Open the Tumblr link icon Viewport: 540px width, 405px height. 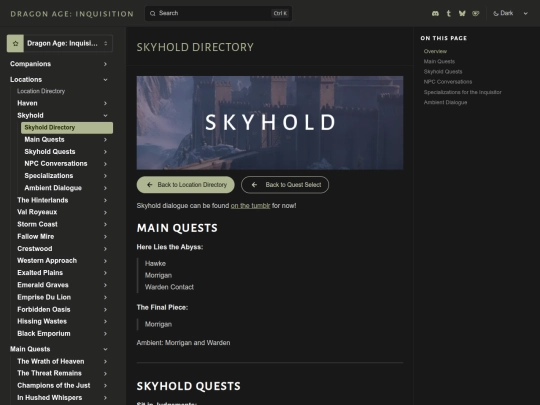click(x=449, y=13)
